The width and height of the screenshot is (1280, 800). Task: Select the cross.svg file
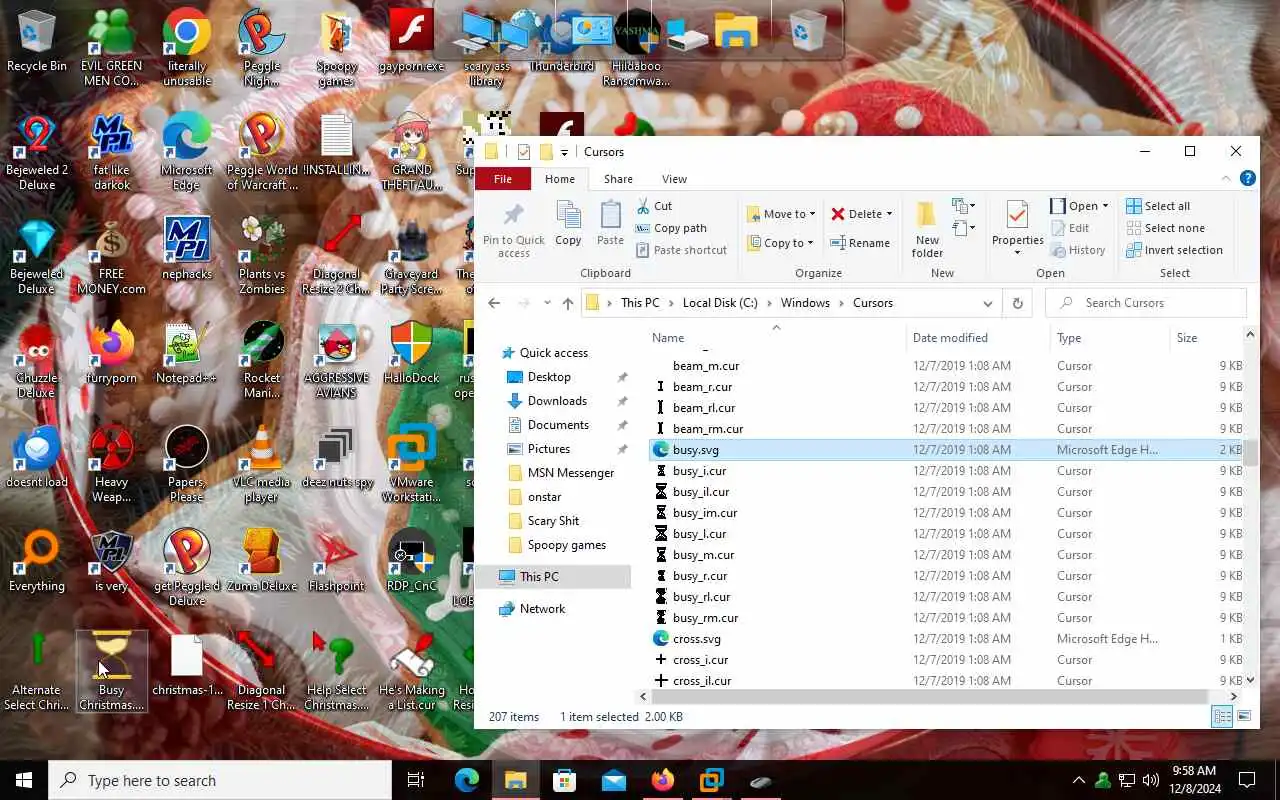click(x=945, y=639)
